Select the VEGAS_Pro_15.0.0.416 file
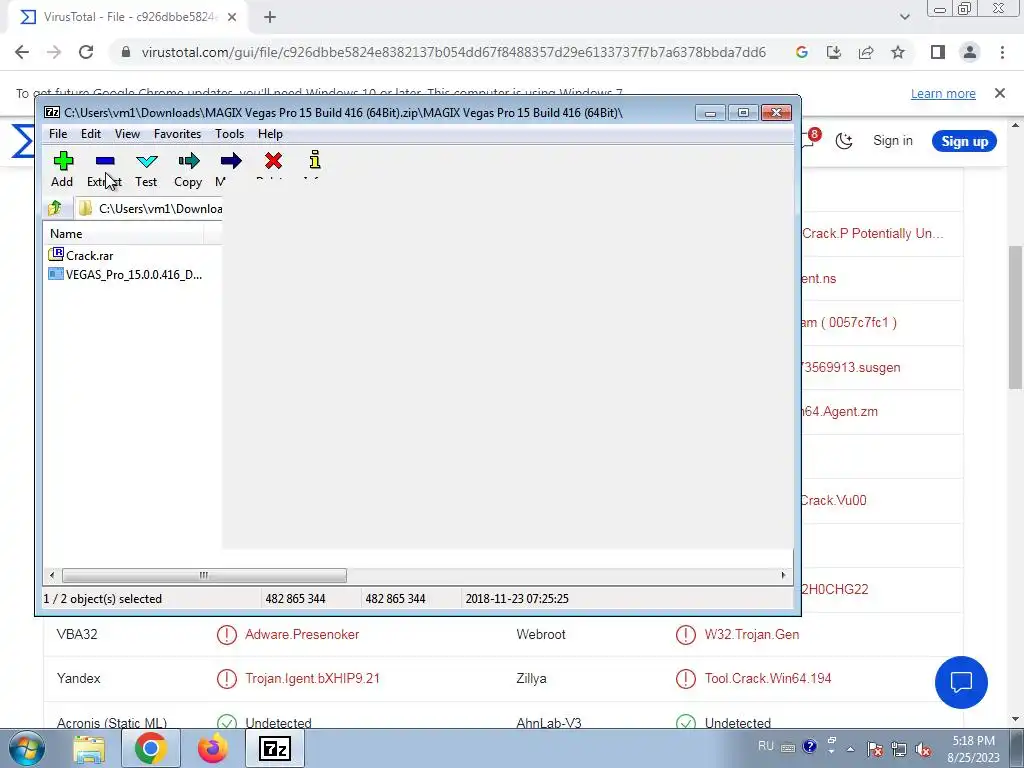Viewport: 1024px width, 768px height. 125,274
